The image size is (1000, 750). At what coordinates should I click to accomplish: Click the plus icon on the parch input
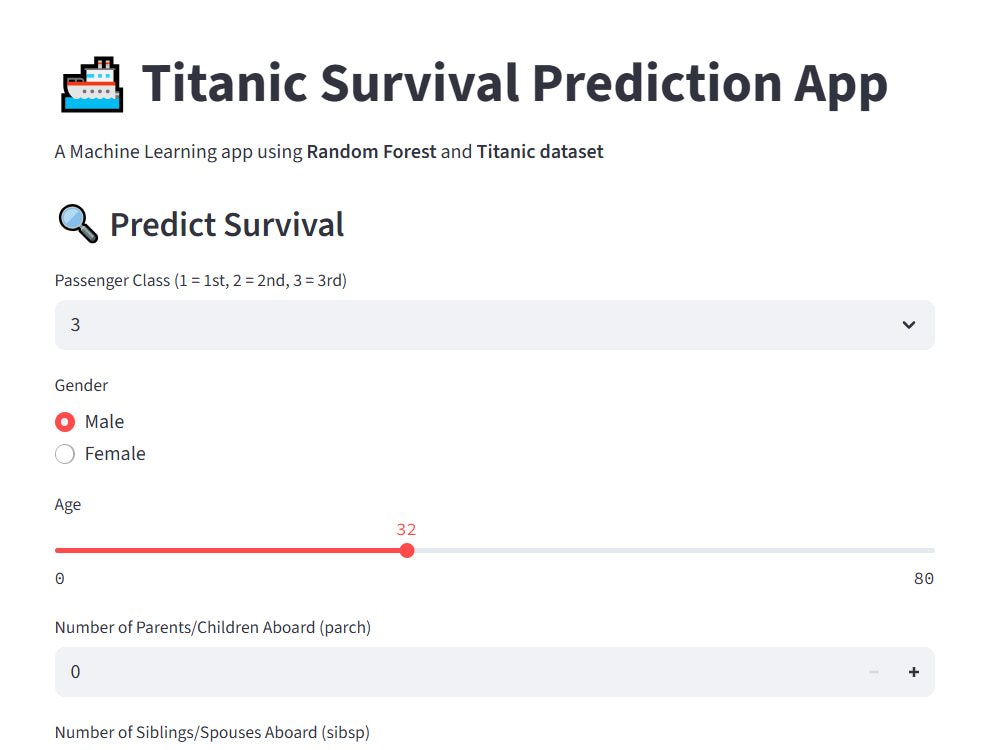pyautogui.click(x=913, y=671)
